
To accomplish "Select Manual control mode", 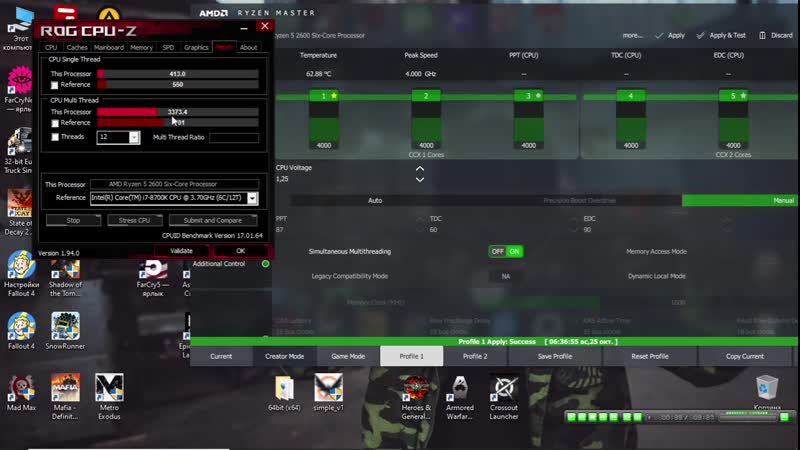I will click(x=740, y=201).
